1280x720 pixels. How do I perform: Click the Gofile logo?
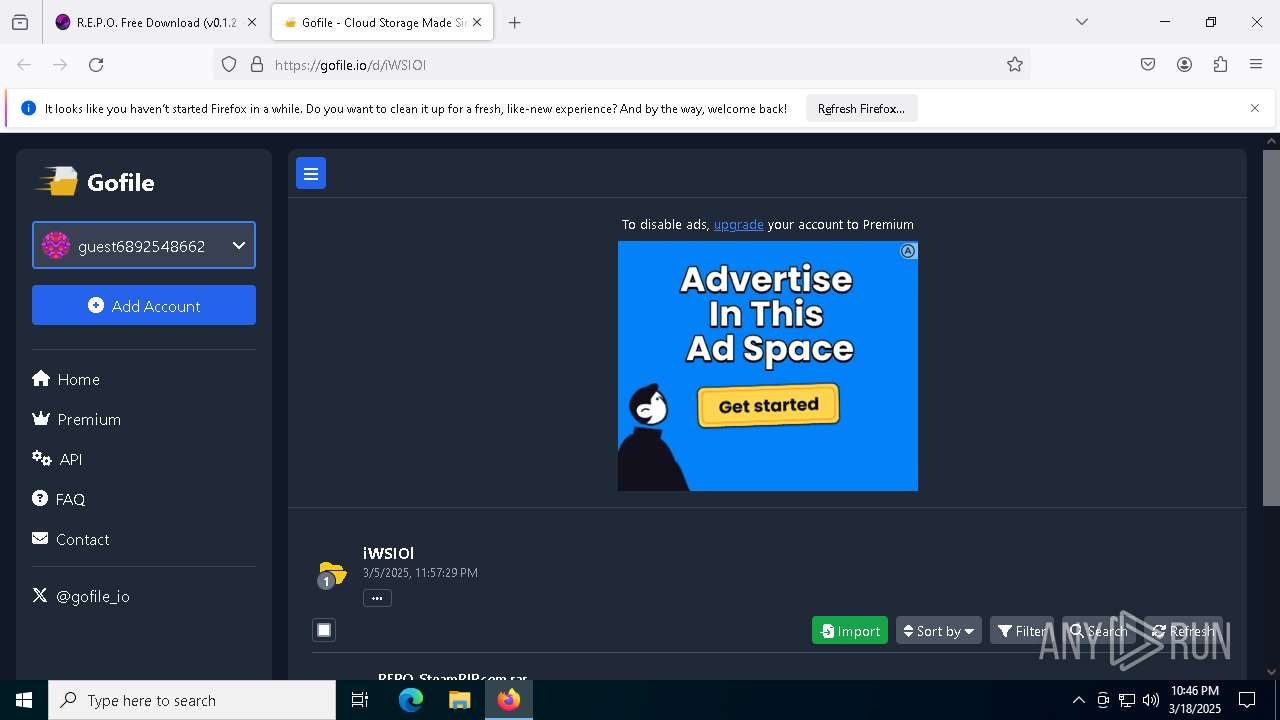[96, 182]
